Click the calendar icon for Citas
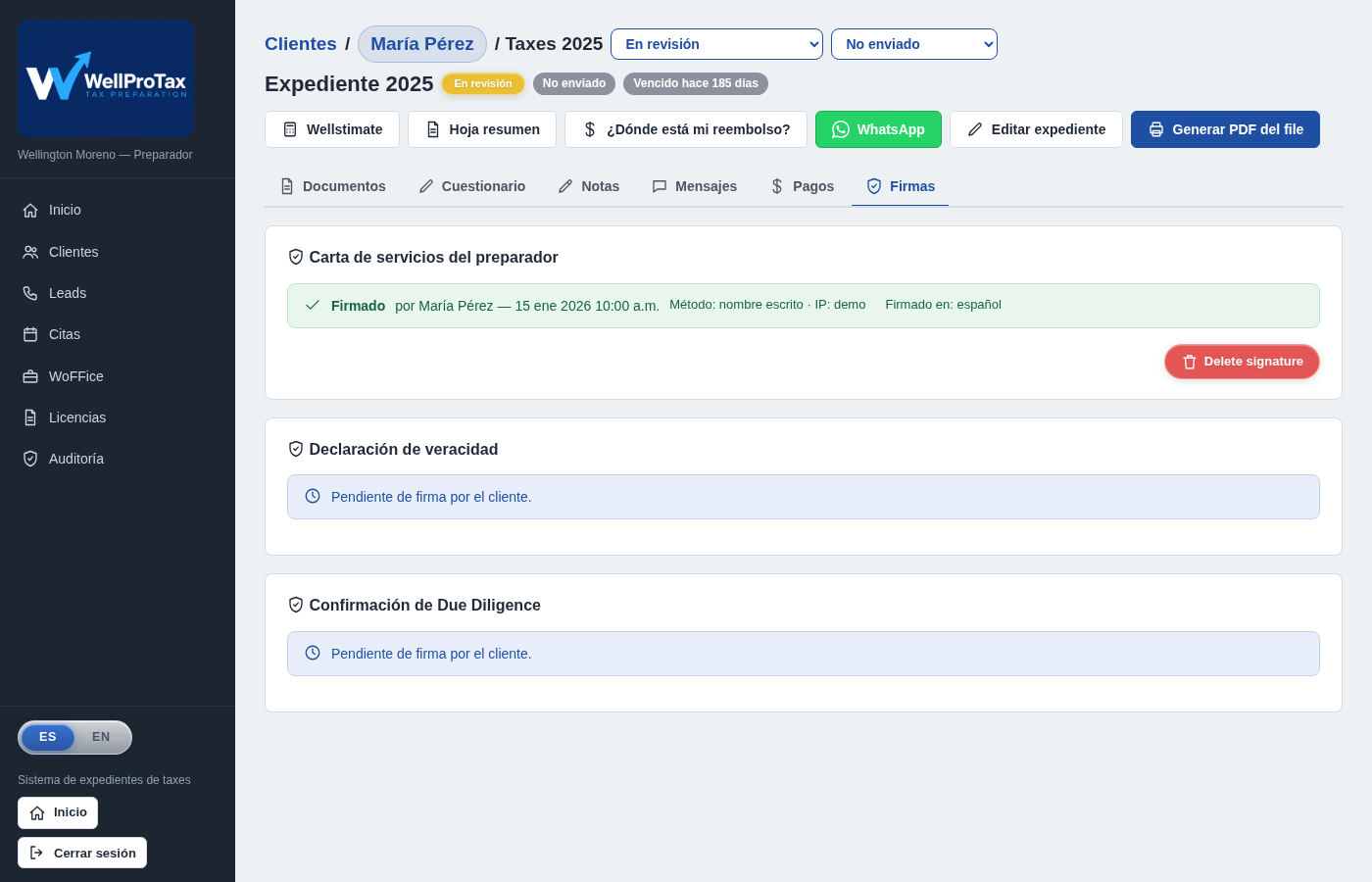The image size is (1372, 882). coord(30,334)
